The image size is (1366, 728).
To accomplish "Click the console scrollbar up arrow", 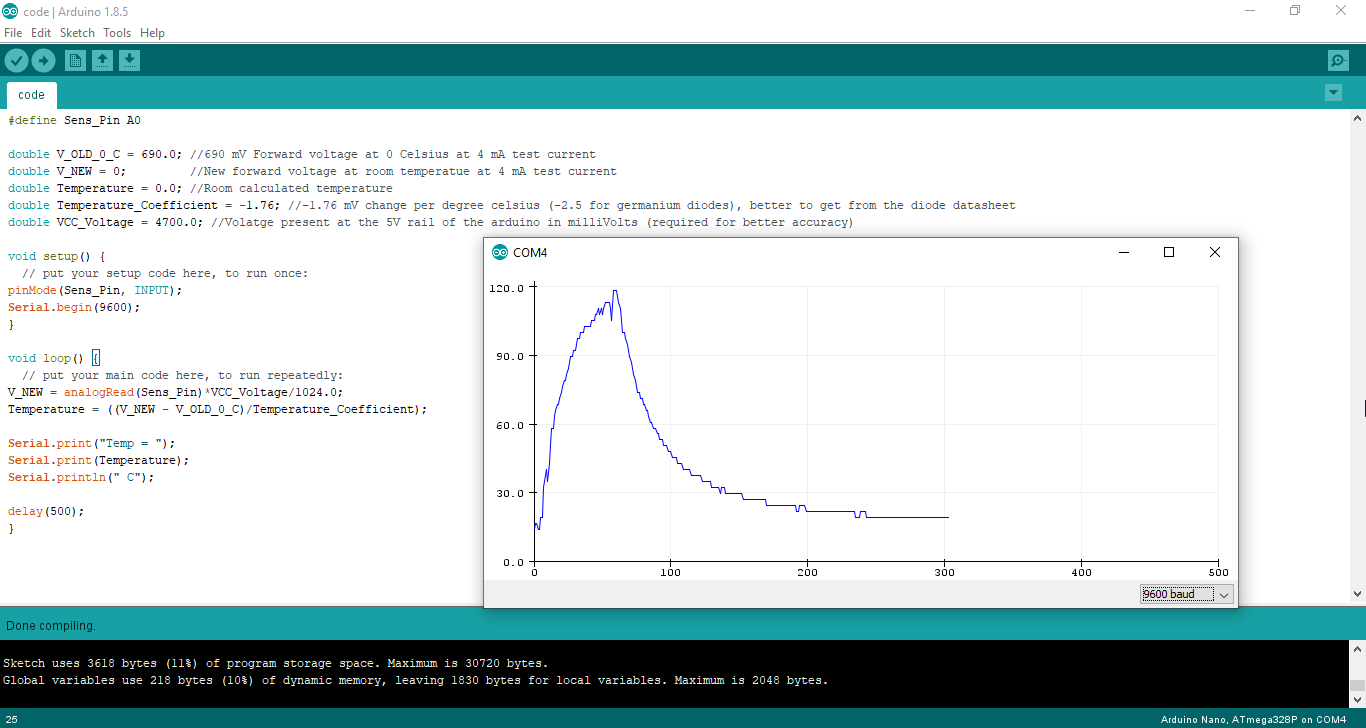I will (1358, 649).
